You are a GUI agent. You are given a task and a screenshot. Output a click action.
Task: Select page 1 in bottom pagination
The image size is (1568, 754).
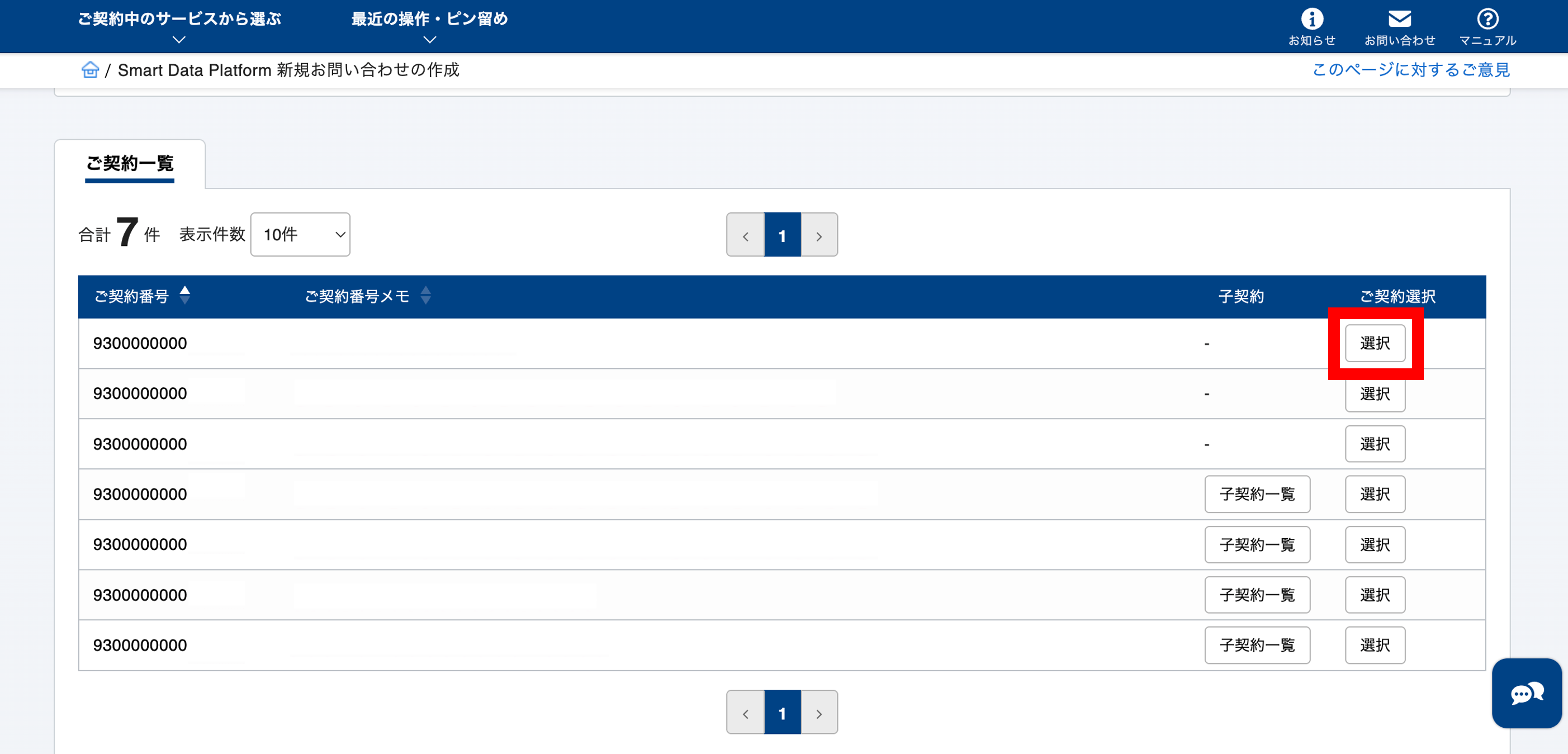pyautogui.click(x=782, y=713)
